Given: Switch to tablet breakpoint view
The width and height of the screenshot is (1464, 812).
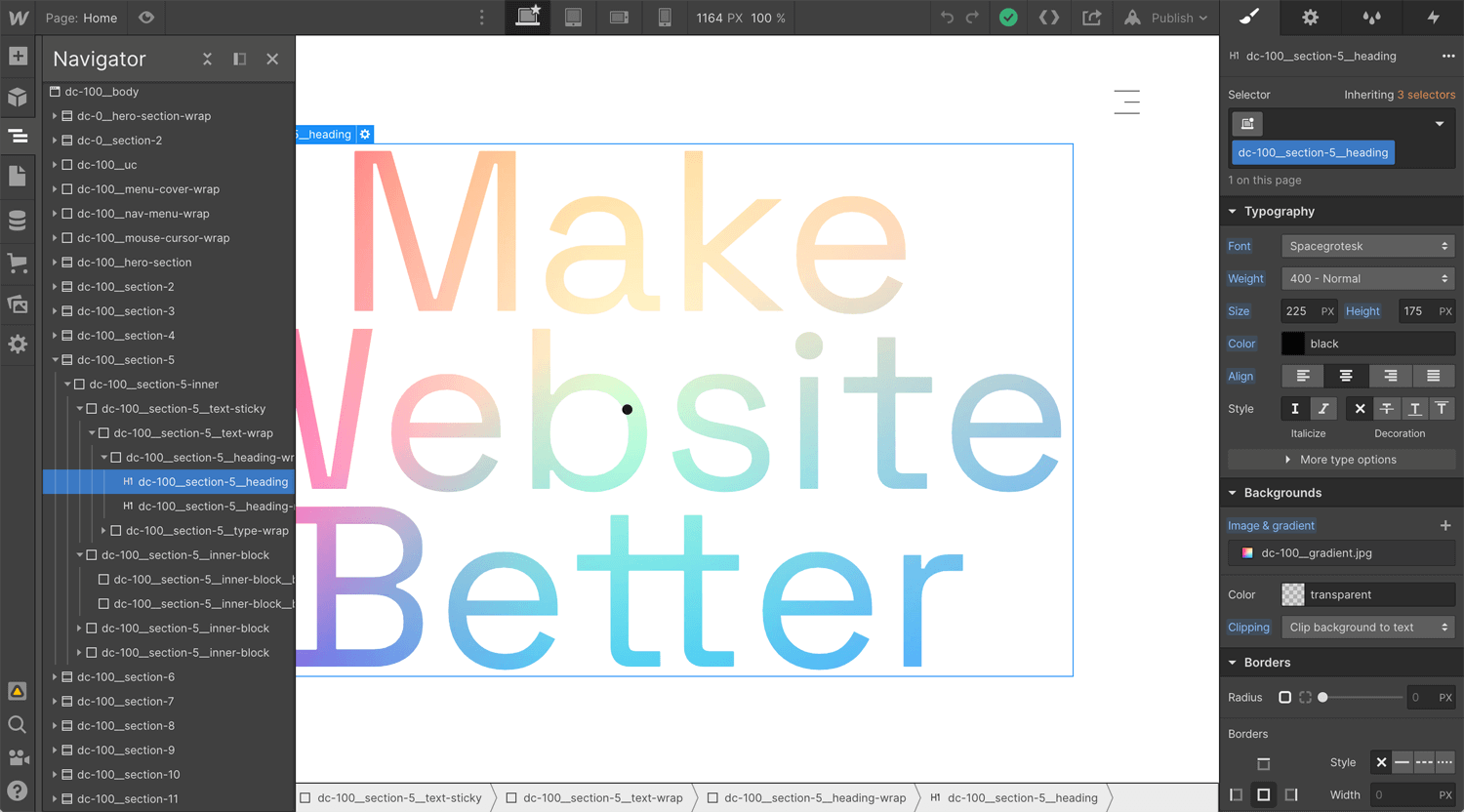Looking at the screenshot, I should [574, 18].
